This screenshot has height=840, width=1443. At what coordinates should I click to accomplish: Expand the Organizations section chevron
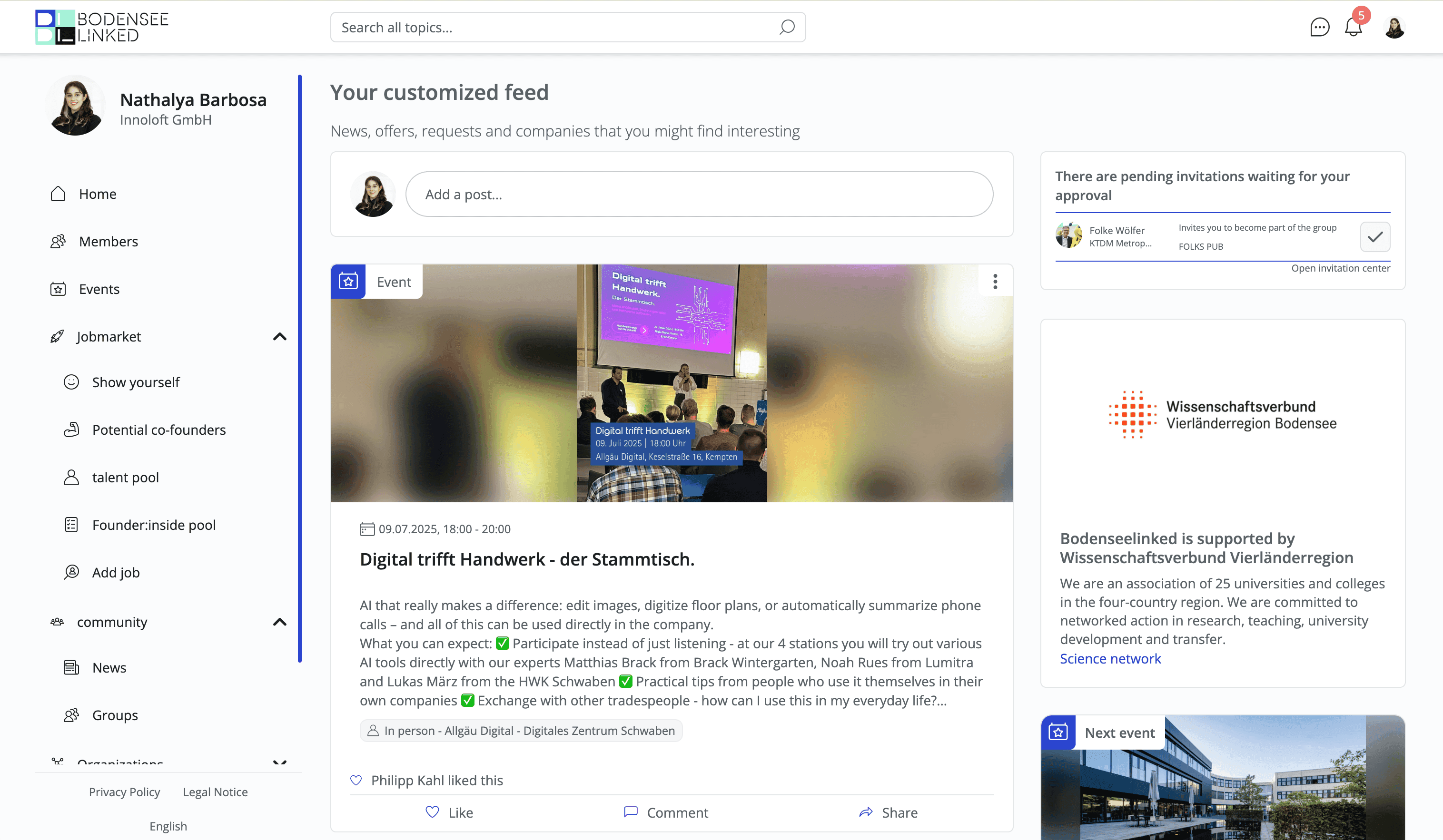coord(279,762)
